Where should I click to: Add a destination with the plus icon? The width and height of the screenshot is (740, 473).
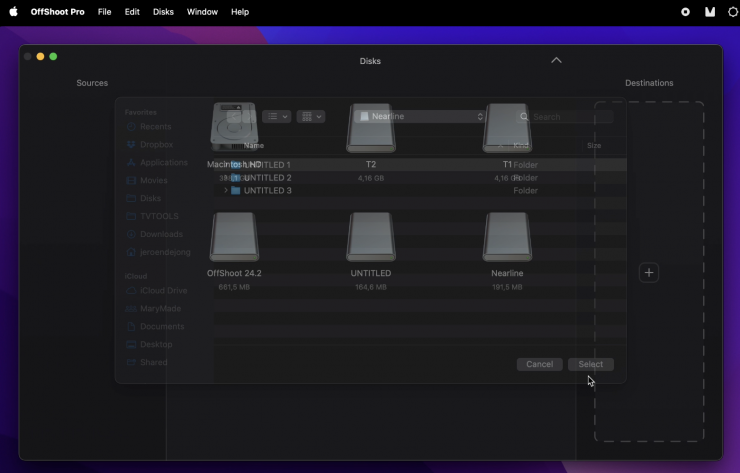click(649, 273)
